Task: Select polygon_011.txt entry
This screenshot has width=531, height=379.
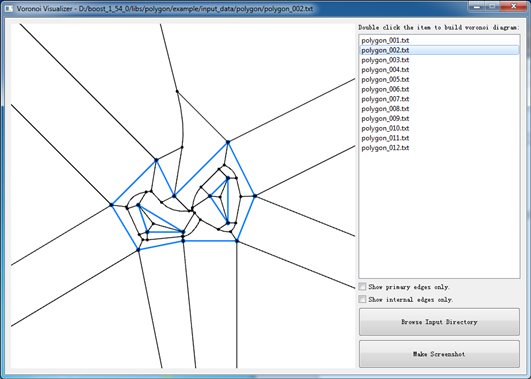Action: (x=439, y=138)
